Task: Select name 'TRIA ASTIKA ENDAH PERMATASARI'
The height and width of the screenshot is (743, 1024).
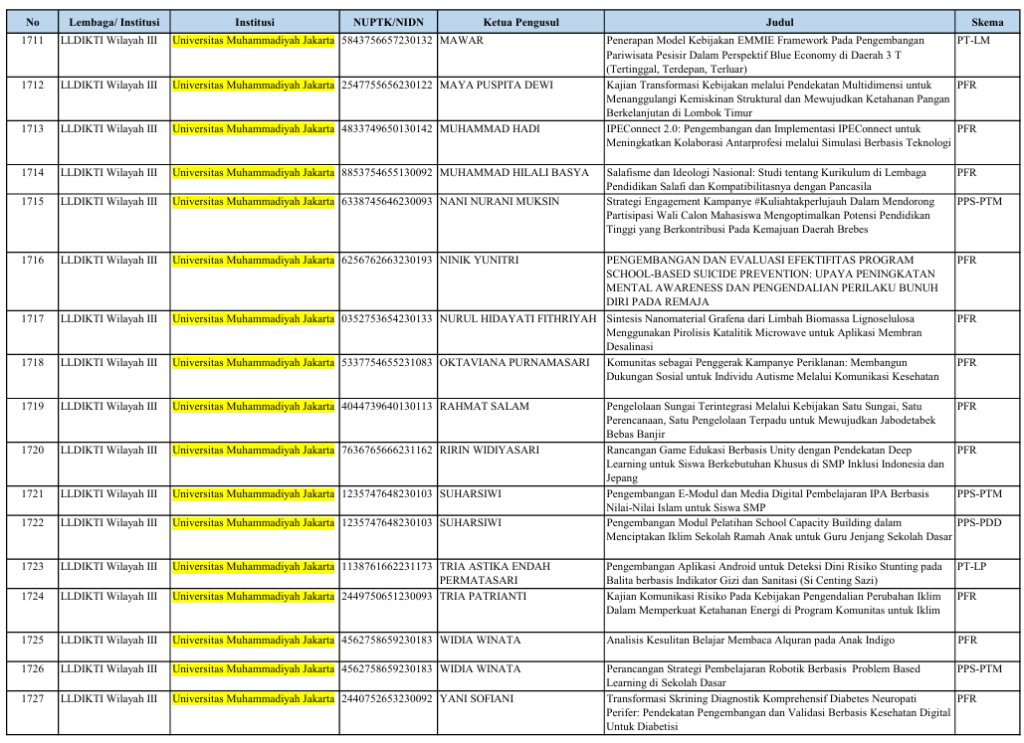Action: coord(495,573)
